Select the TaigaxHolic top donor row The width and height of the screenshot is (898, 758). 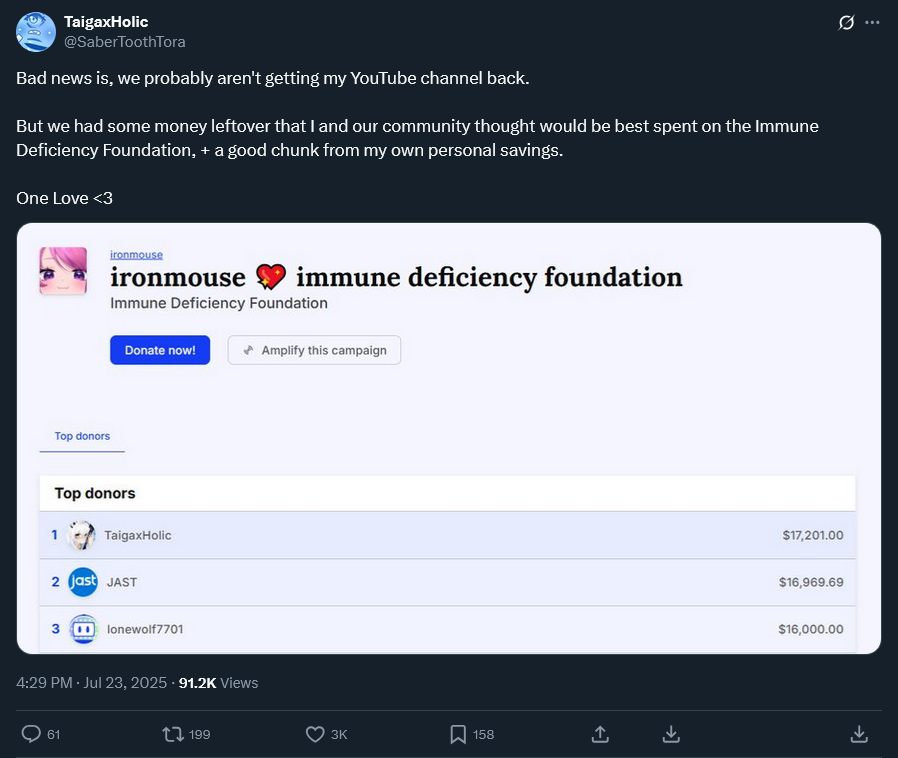tap(447, 535)
